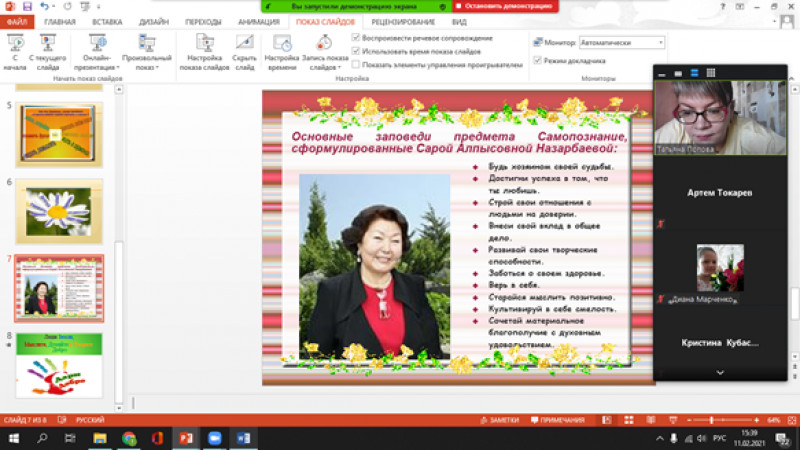Viewport: 800px width, 450px height.
Task: Open File Explorer from taskbar
Action: click(99, 438)
